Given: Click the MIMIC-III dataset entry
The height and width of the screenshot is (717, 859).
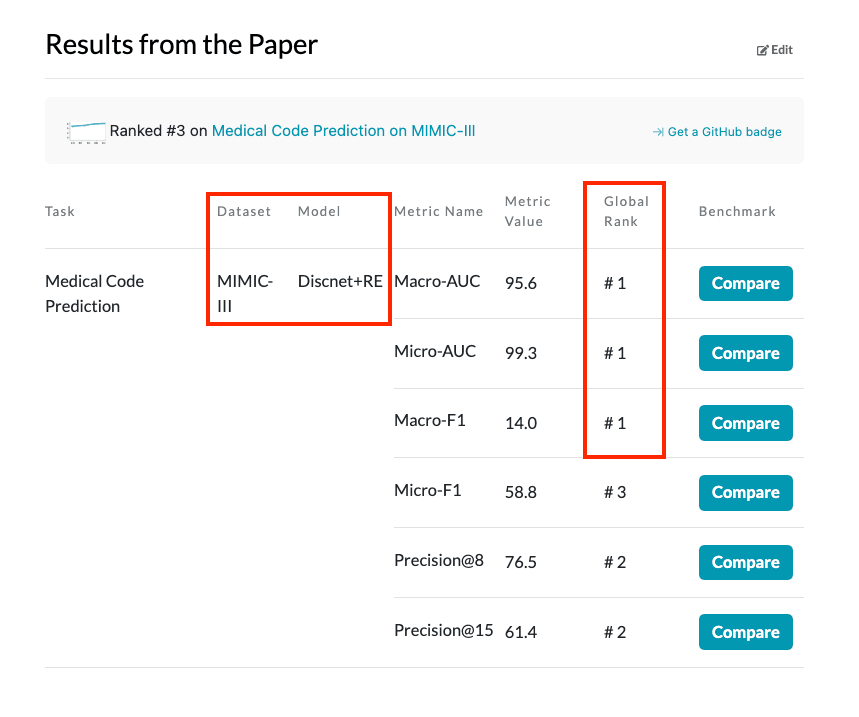Looking at the screenshot, I should 231,294.
